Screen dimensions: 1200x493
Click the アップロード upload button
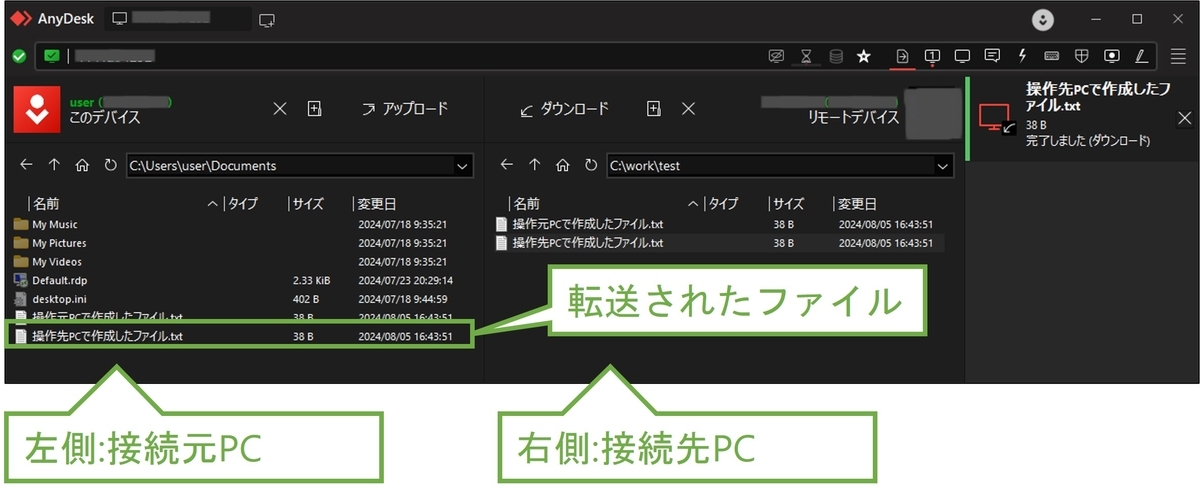404,109
